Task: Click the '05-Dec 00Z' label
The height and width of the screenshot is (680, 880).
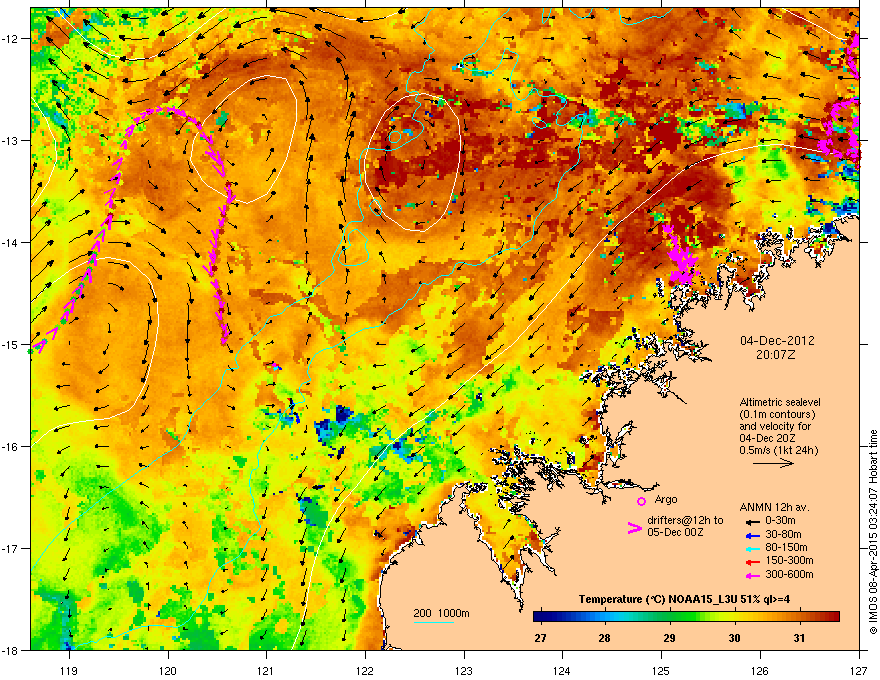Action: 675,532
